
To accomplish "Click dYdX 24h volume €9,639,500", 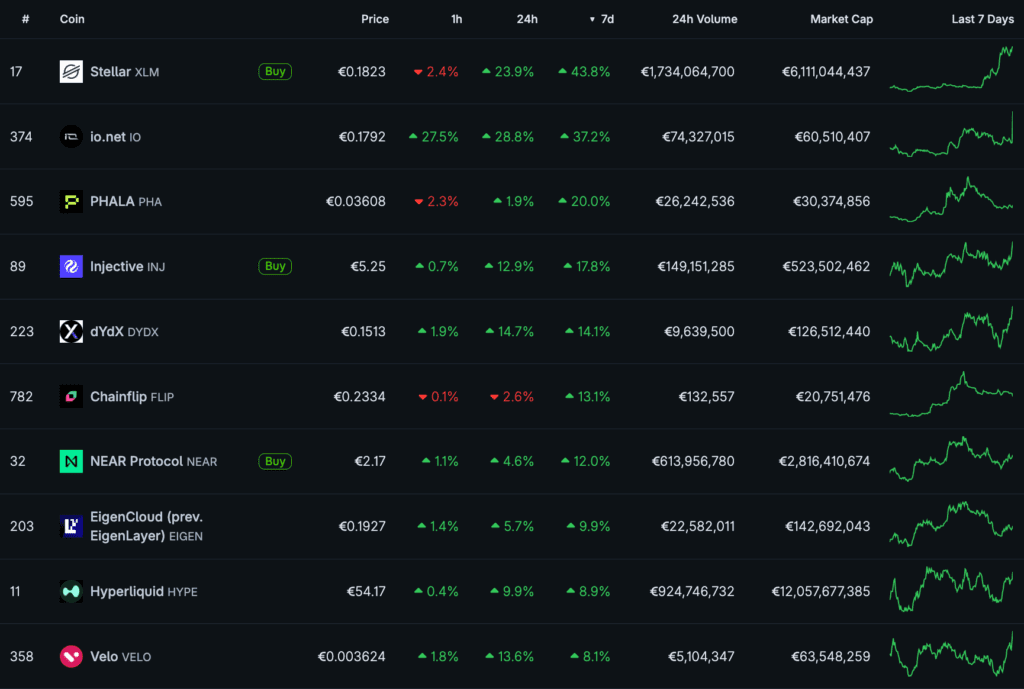I will pyautogui.click(x=699, y=332).
